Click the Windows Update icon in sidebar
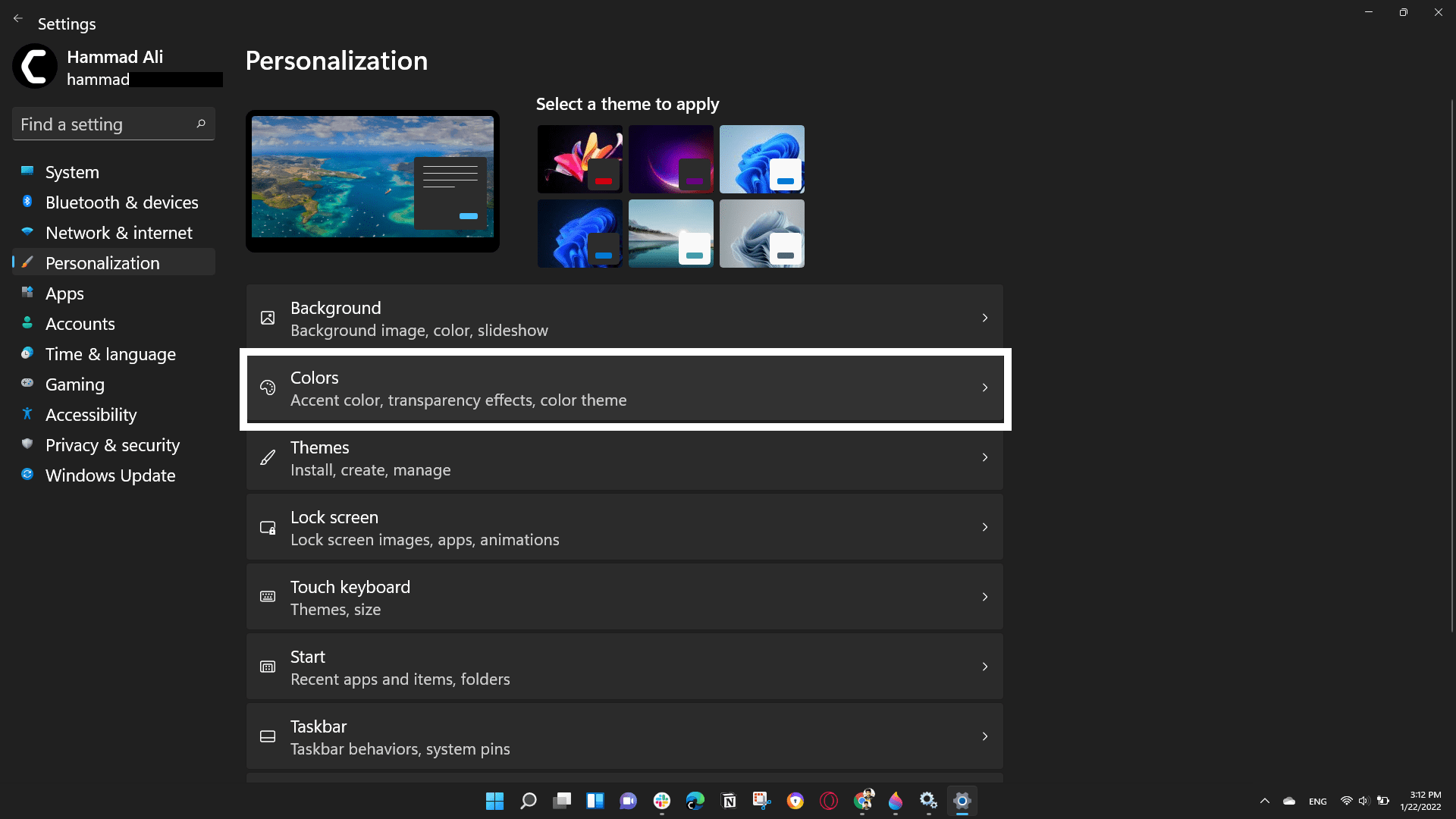The image size is (1456, 819). (x=27, y=475)
